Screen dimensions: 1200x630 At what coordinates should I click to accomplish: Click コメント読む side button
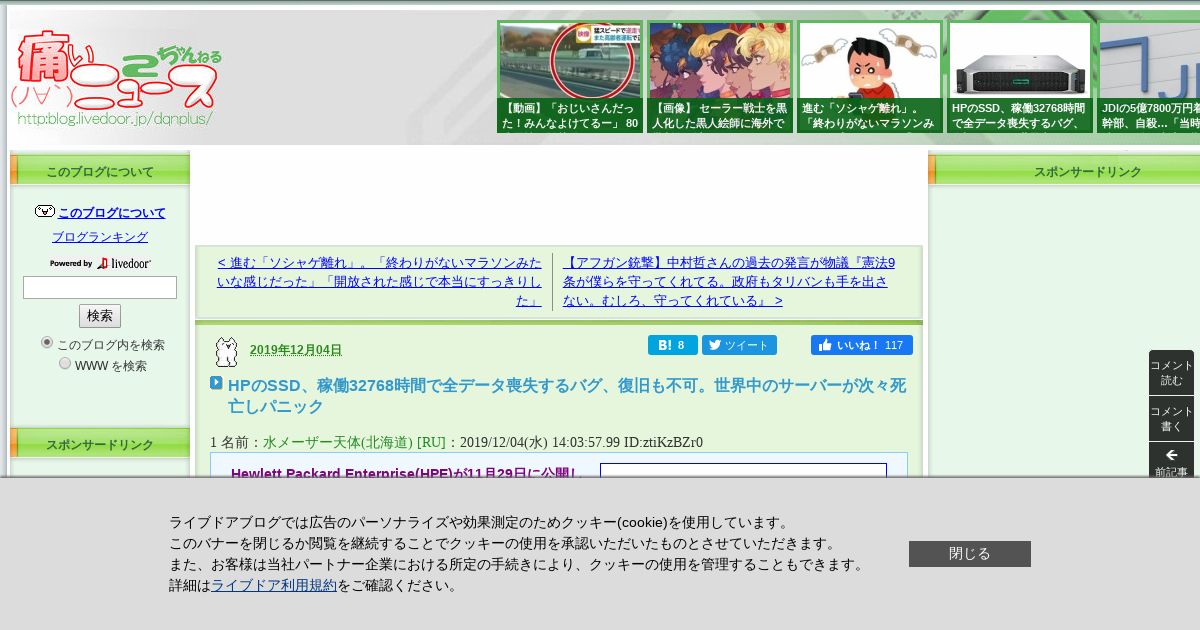[x=1171, y=373]
